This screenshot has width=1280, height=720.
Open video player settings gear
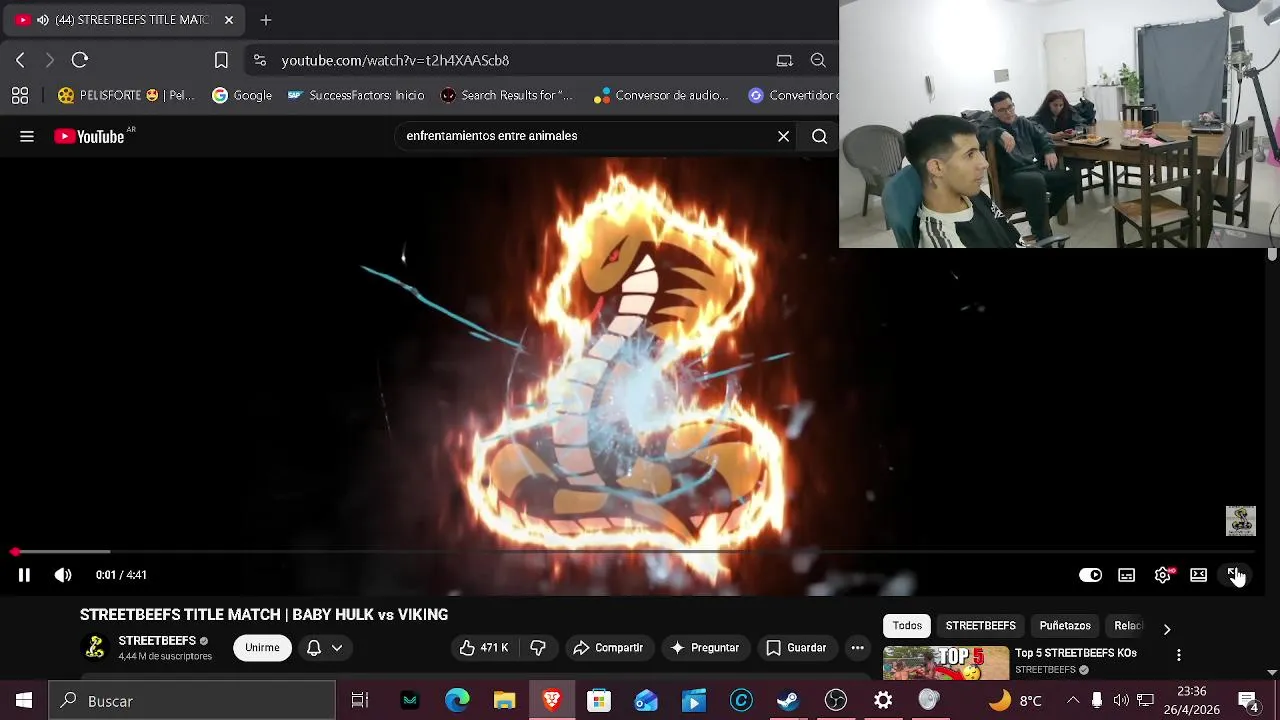[x=1163, y=575]
